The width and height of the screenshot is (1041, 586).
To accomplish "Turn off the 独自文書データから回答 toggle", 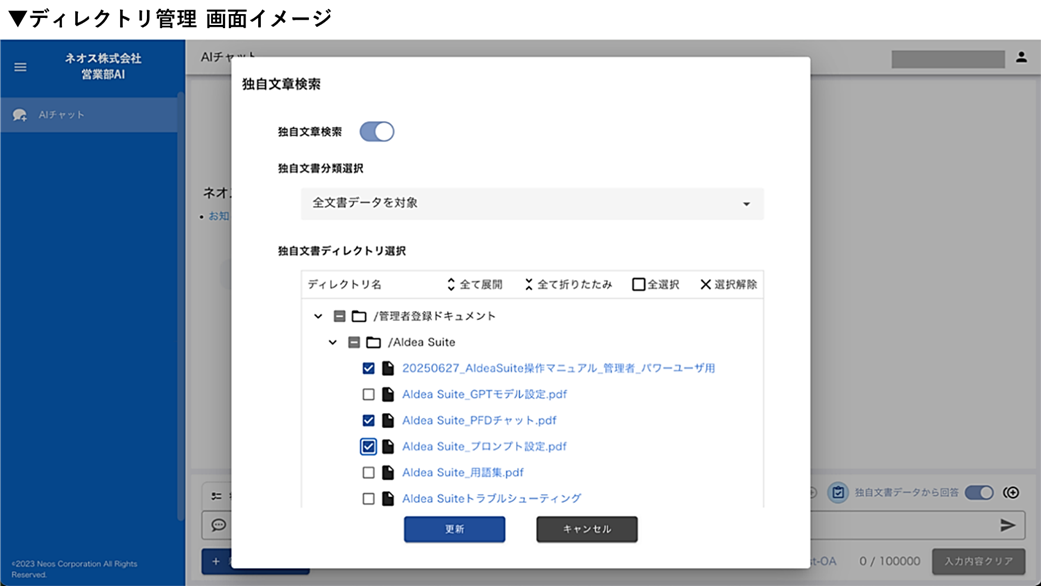I will (977, 492).
